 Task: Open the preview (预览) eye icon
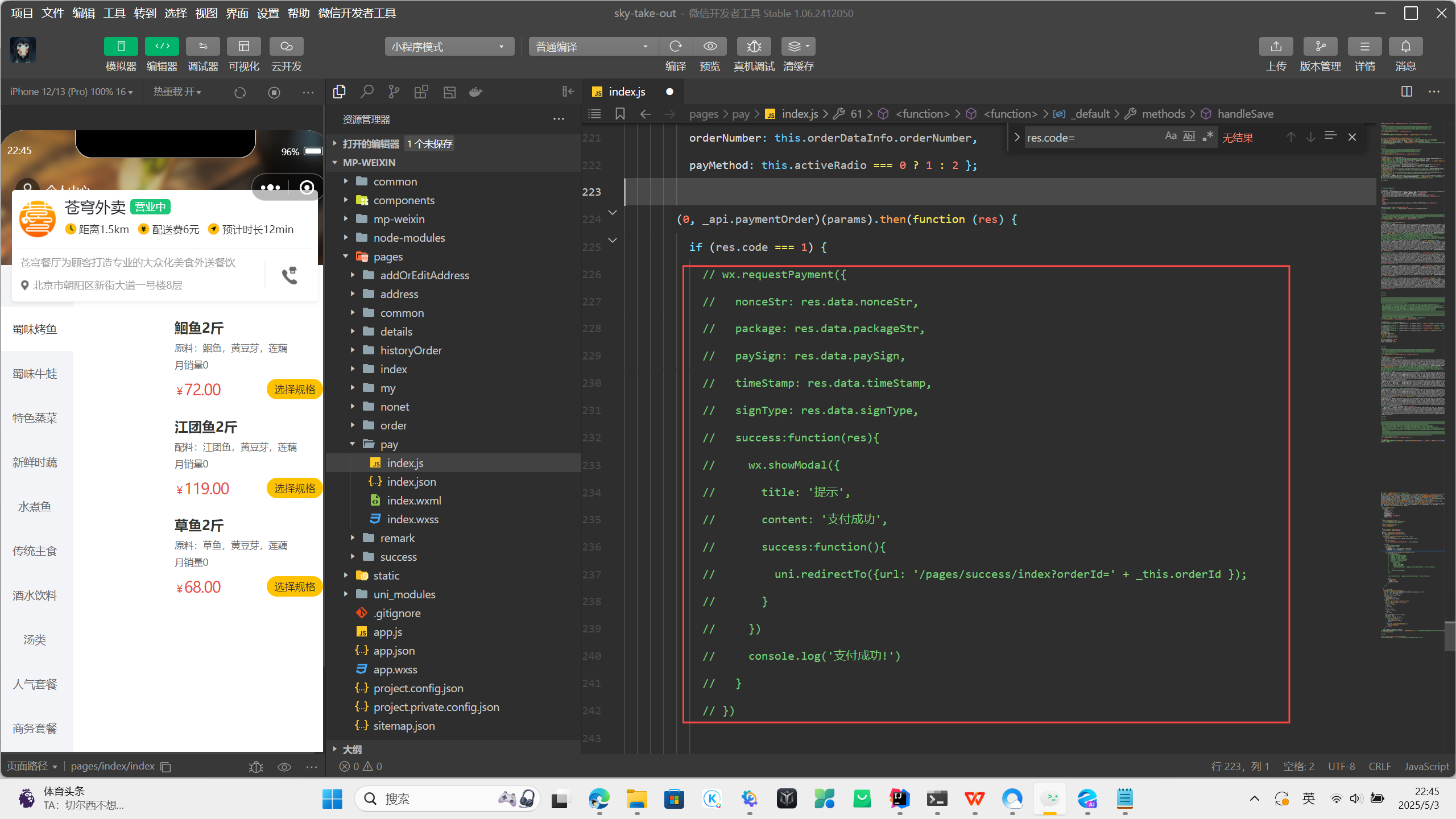tap(710, 47)
